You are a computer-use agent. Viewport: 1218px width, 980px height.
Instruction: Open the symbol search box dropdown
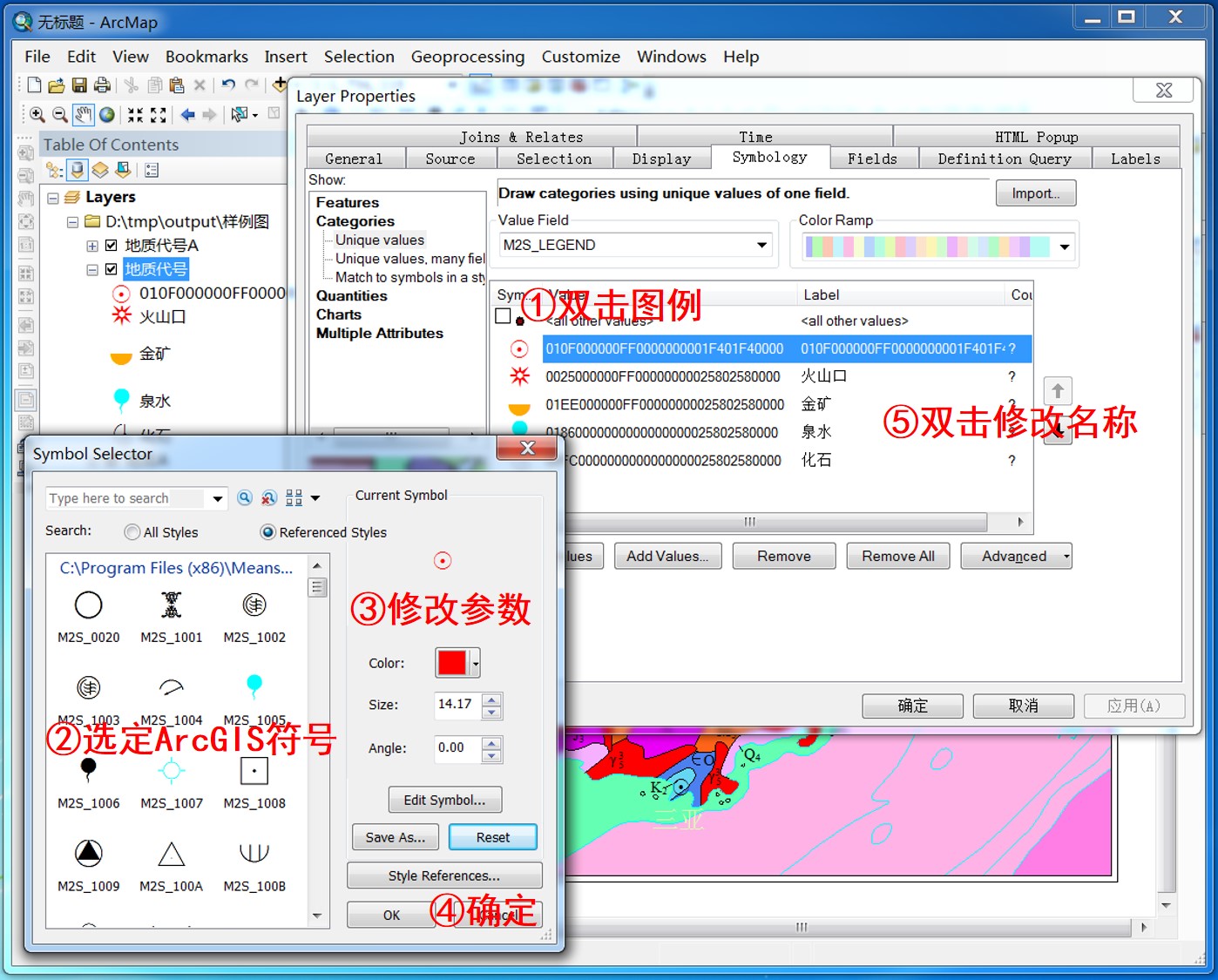218,498
